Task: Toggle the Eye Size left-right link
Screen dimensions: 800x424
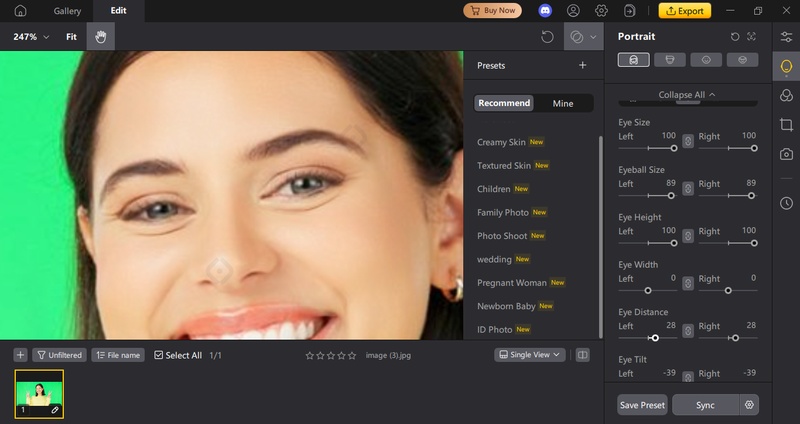Action: click(688, 147)
